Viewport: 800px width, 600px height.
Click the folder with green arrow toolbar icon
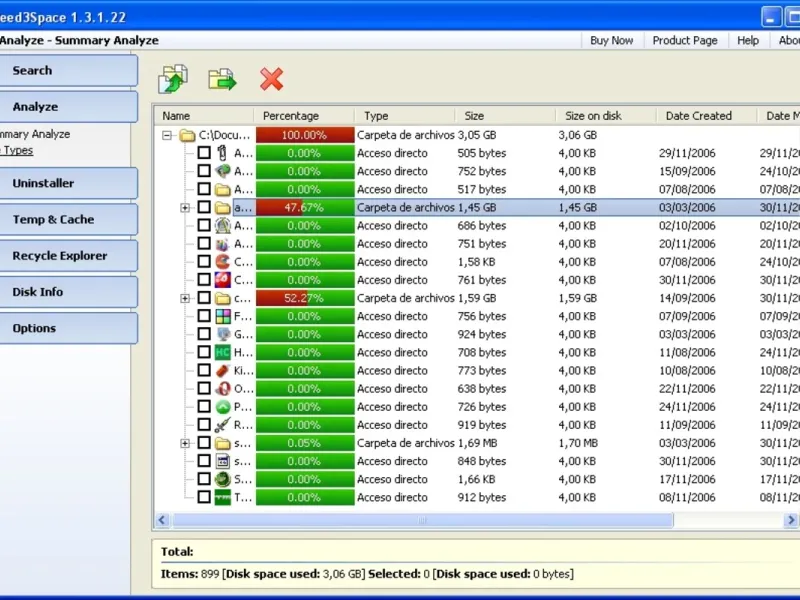click(222, 80)
